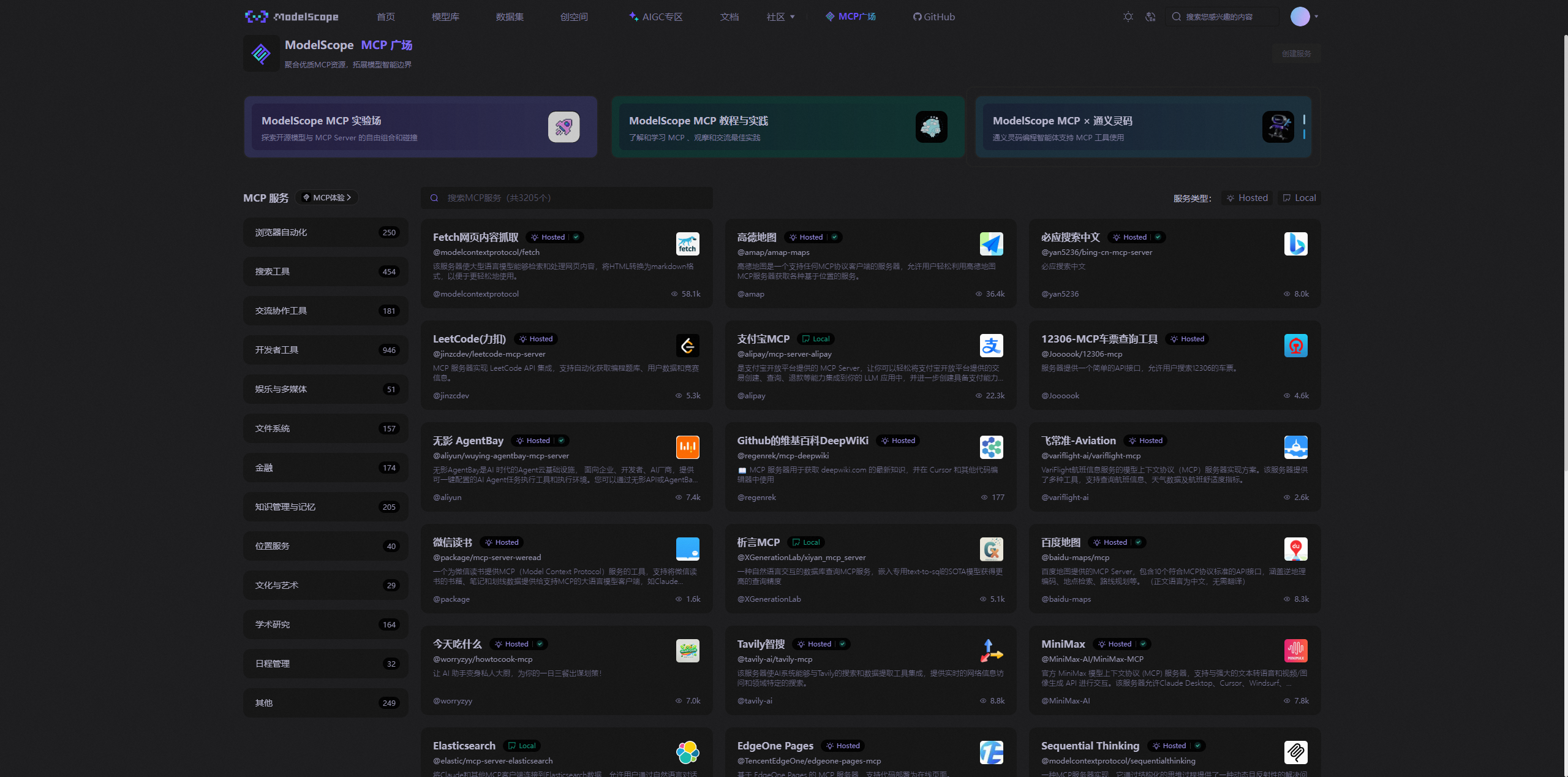Screen dimensions: 1568x777
Task: Click the EdgeOne Pages logo icon
Action: [x=991, y=752]
